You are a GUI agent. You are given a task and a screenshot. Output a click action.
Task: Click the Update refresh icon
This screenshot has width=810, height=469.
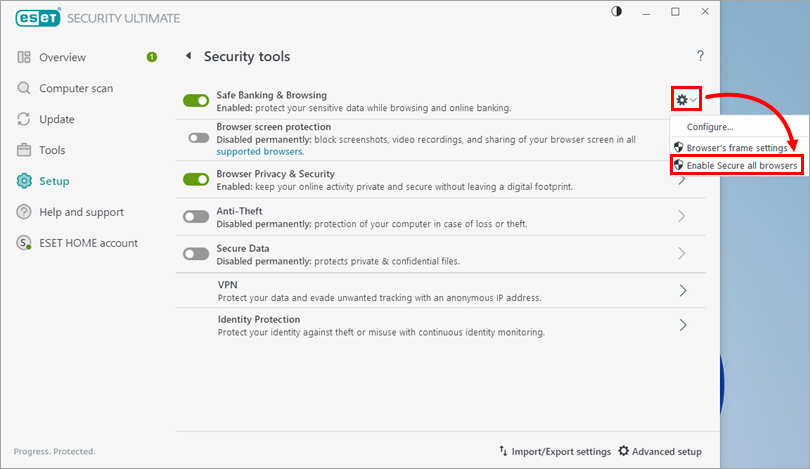[24, 119]
